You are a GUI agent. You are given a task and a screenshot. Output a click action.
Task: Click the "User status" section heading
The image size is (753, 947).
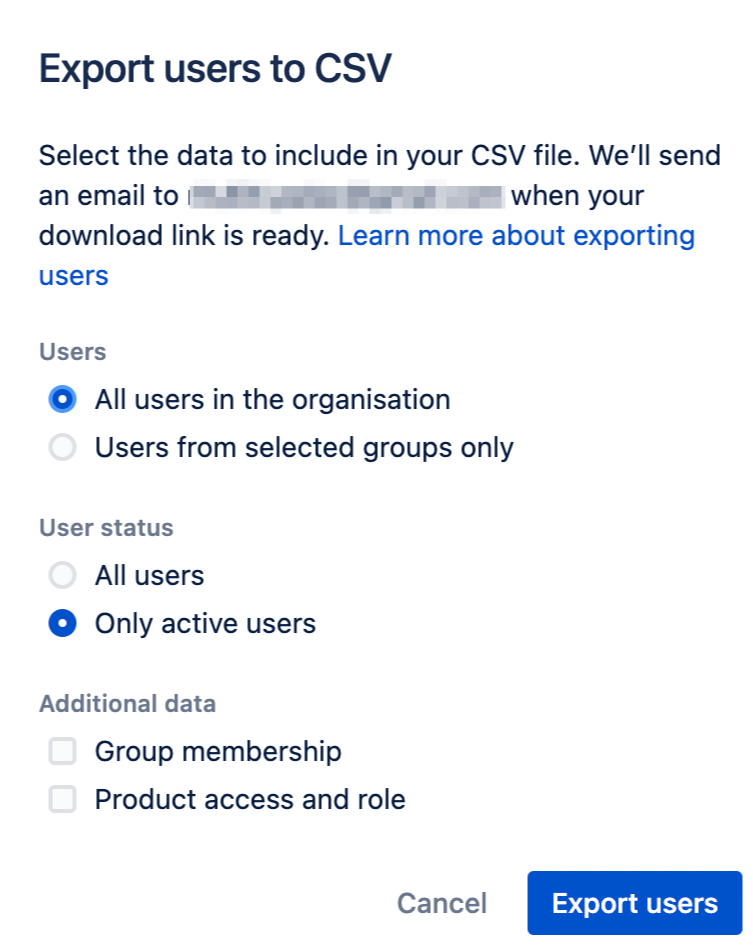(x=106, y=528)
